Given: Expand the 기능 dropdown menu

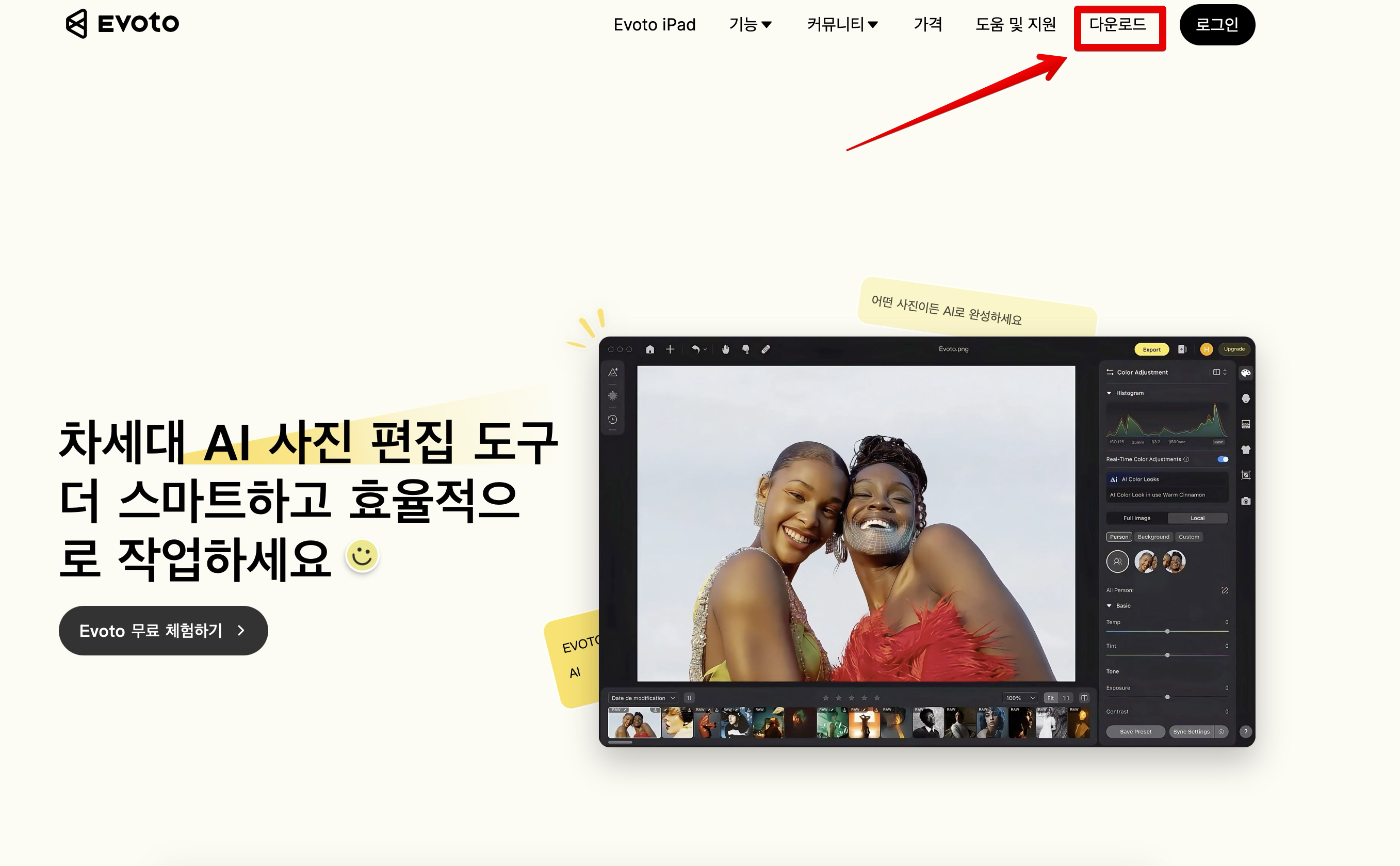Looking at the screenshot, I should click(x=750, y=25).
